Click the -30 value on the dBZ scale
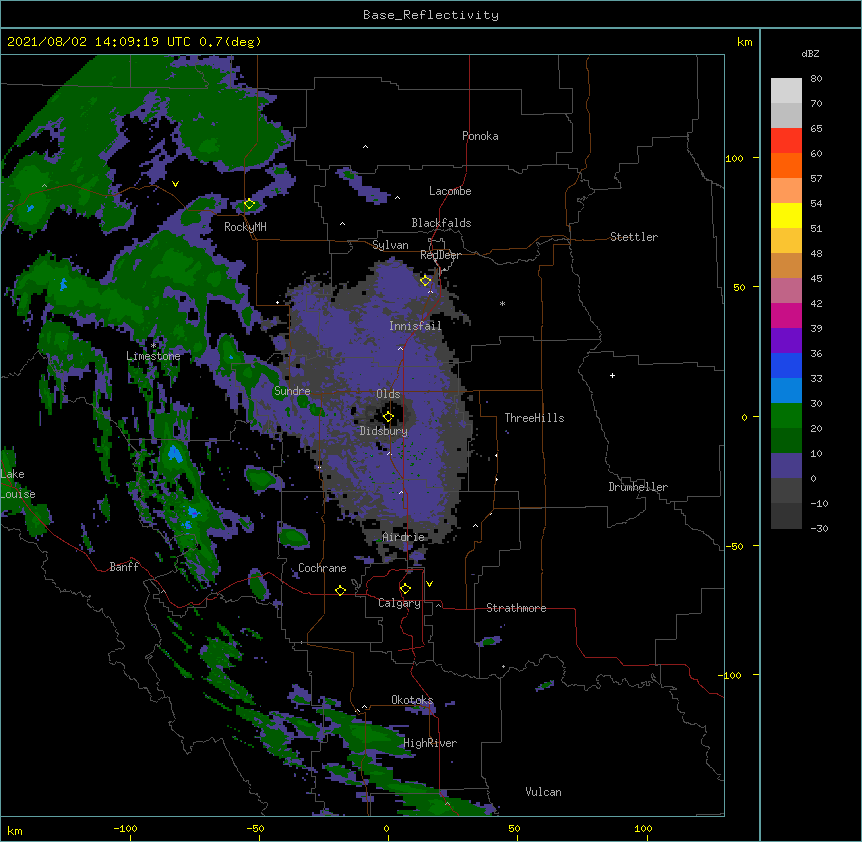 [819, 528]
